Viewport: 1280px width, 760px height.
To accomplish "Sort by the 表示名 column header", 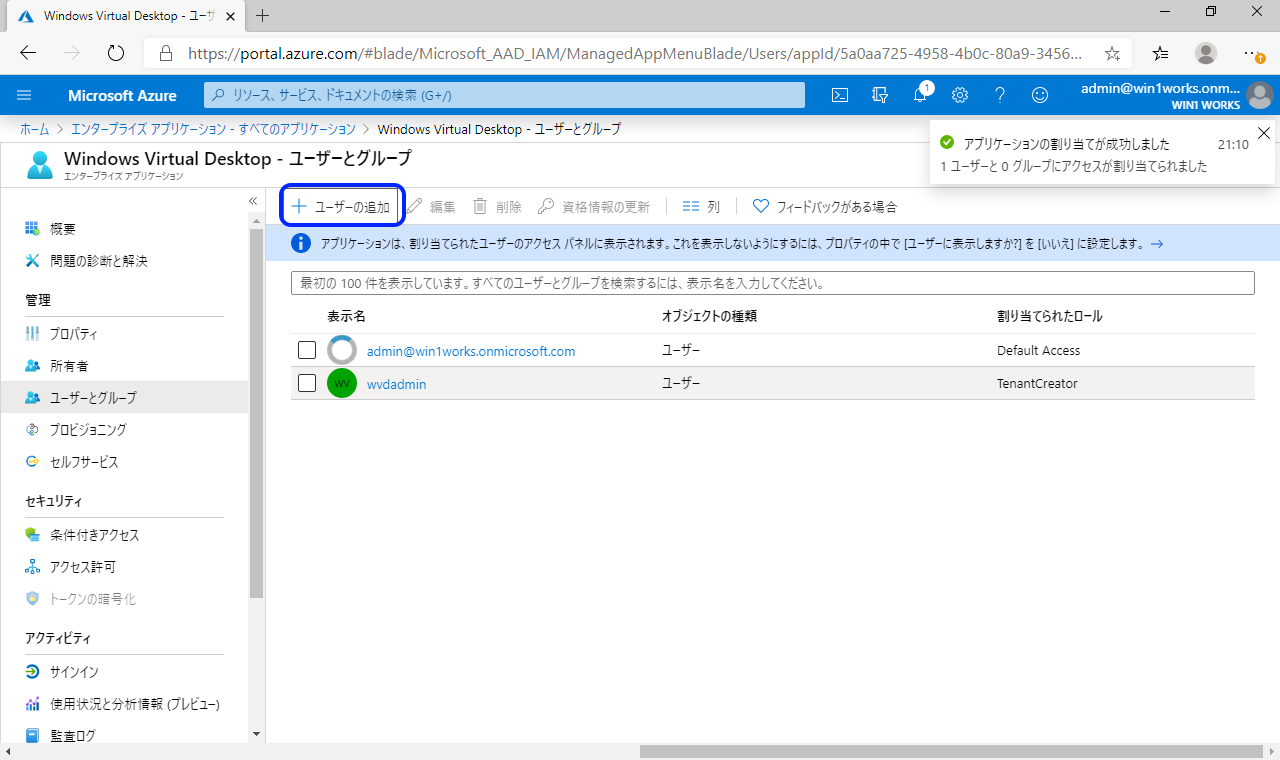I will tap(347, 316).
